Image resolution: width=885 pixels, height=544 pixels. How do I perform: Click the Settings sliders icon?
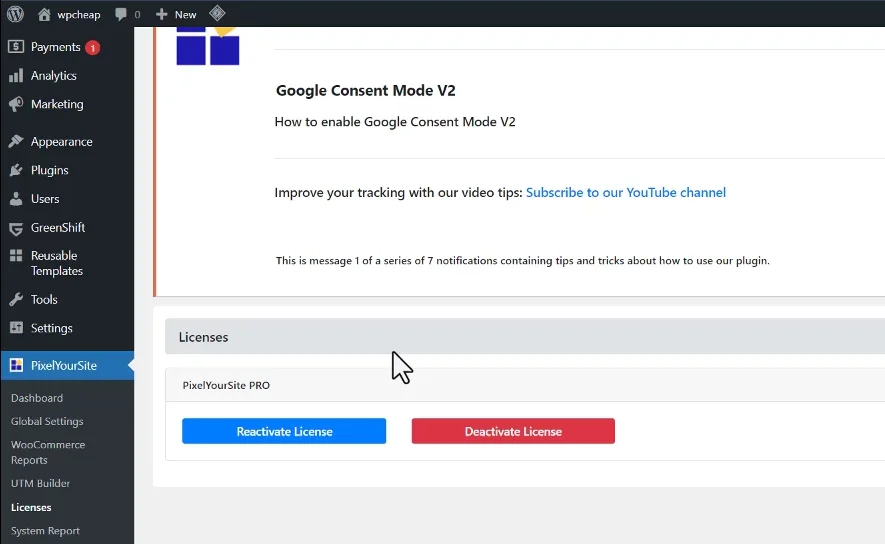16,328
